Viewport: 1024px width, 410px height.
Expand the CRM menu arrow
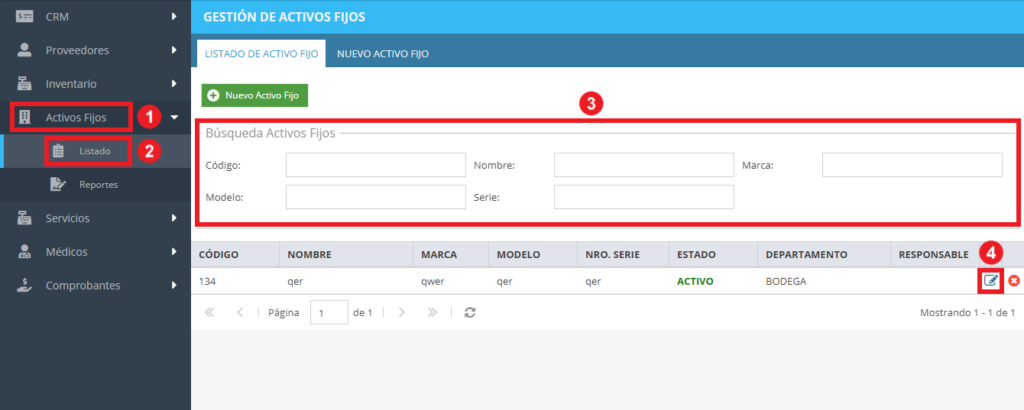tap(174, 16)
